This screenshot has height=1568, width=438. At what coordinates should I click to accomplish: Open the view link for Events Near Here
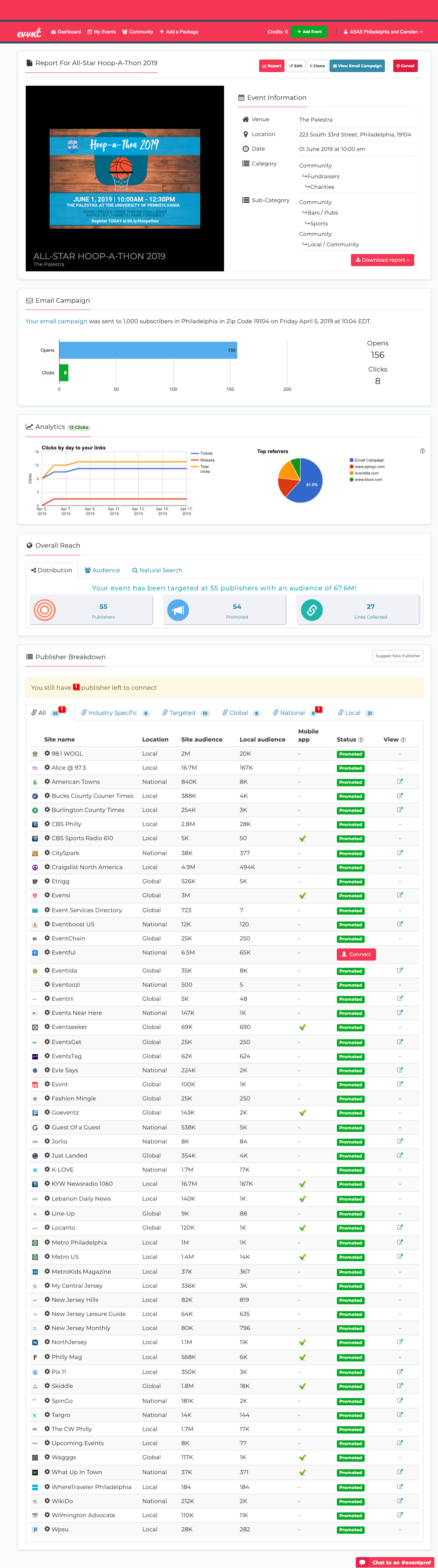(400, 1012)
